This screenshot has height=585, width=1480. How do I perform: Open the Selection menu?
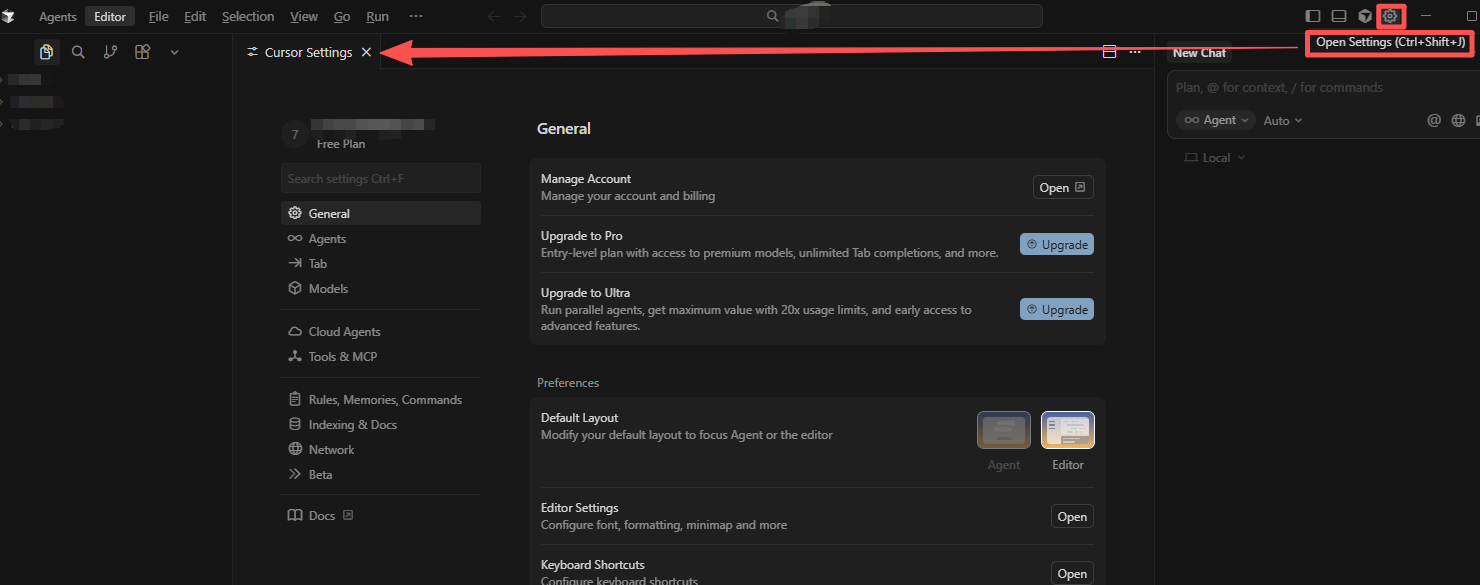248,16
